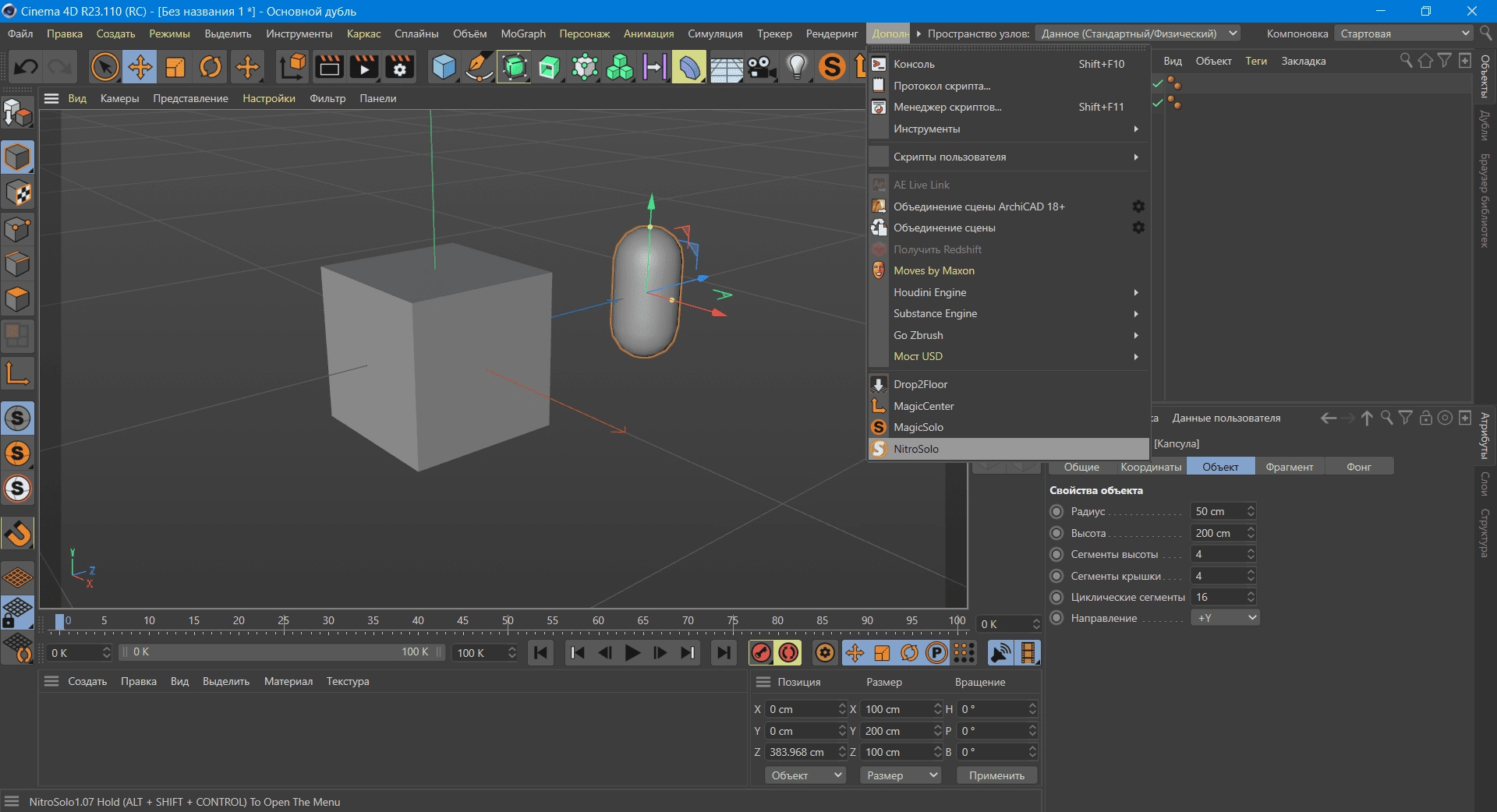Viewport: 1497px width, 812px height.
Task: Run the MagicCenter script
Action: pos(1009,406)
